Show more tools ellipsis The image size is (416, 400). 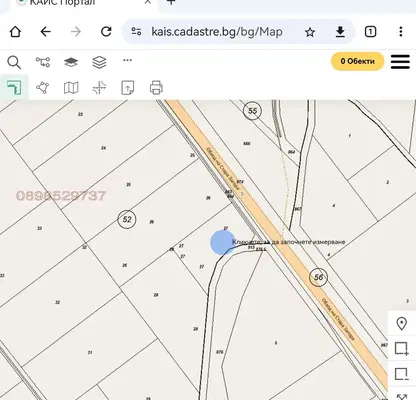coord(128,60)
